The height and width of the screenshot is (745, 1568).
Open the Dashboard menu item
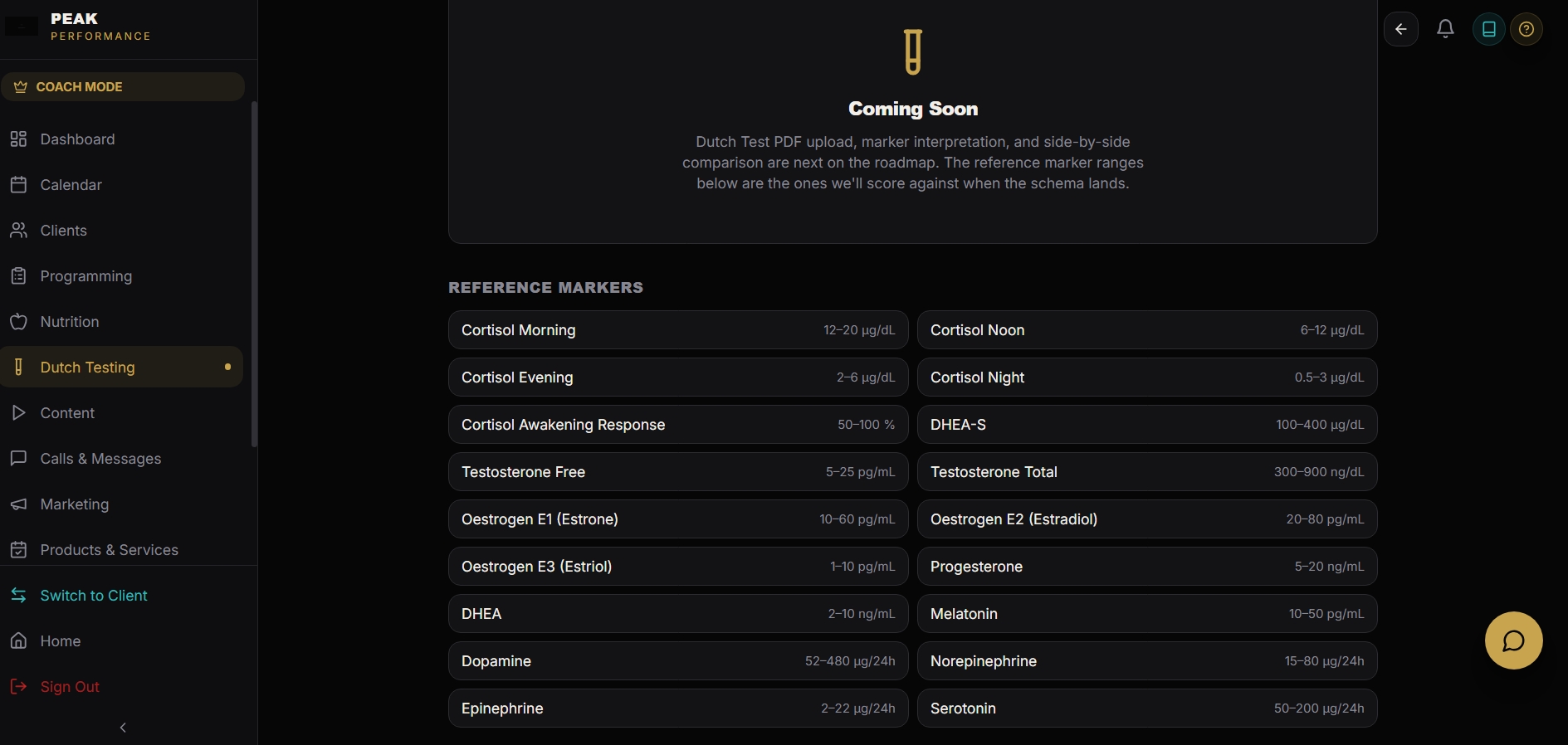(x=121, y=139)
